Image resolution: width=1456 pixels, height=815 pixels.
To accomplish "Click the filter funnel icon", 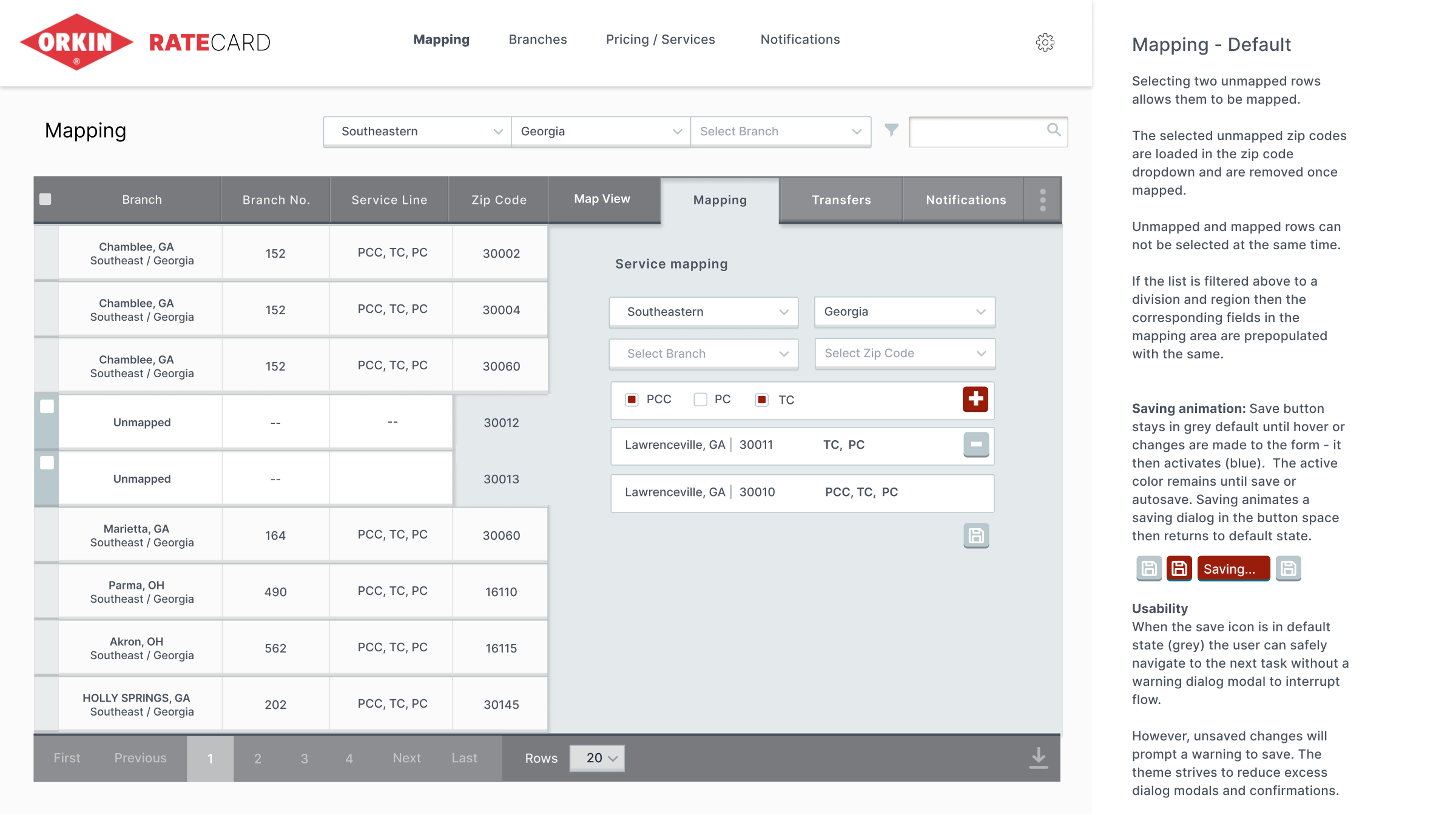I will (891, 130).
